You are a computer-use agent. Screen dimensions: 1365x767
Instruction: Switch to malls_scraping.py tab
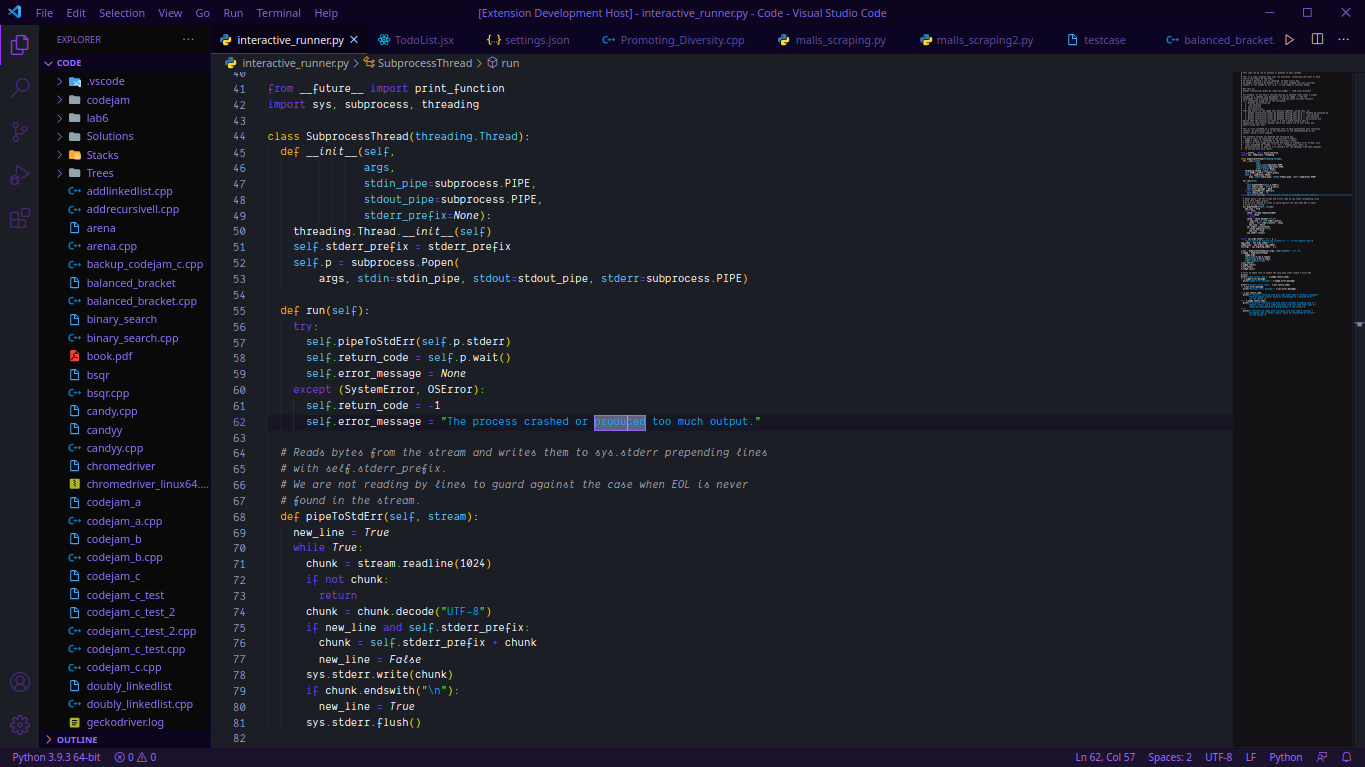pos(840,40)
